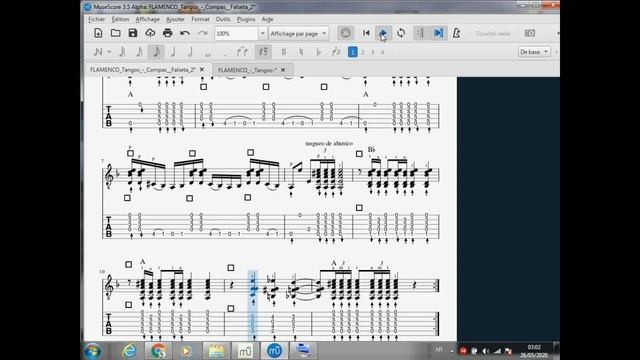Screen dimensions: 640x360
Task: Open Internet Explorer from taskbar
Action: click(x=129, y=351)
